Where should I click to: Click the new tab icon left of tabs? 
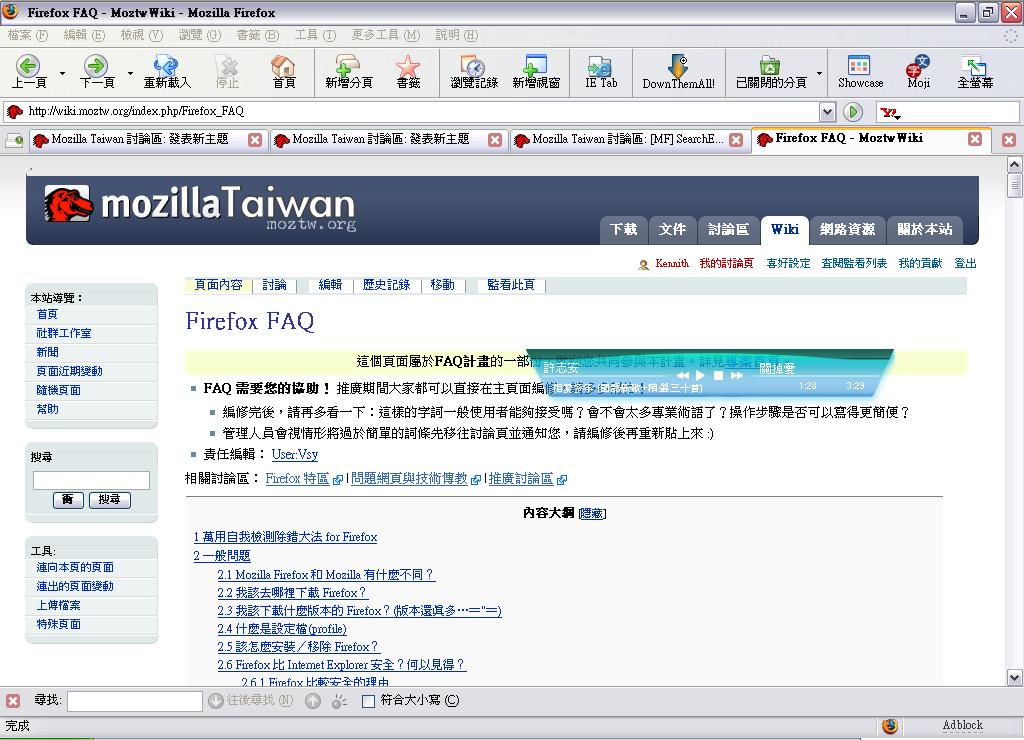[x=14, y=140]
